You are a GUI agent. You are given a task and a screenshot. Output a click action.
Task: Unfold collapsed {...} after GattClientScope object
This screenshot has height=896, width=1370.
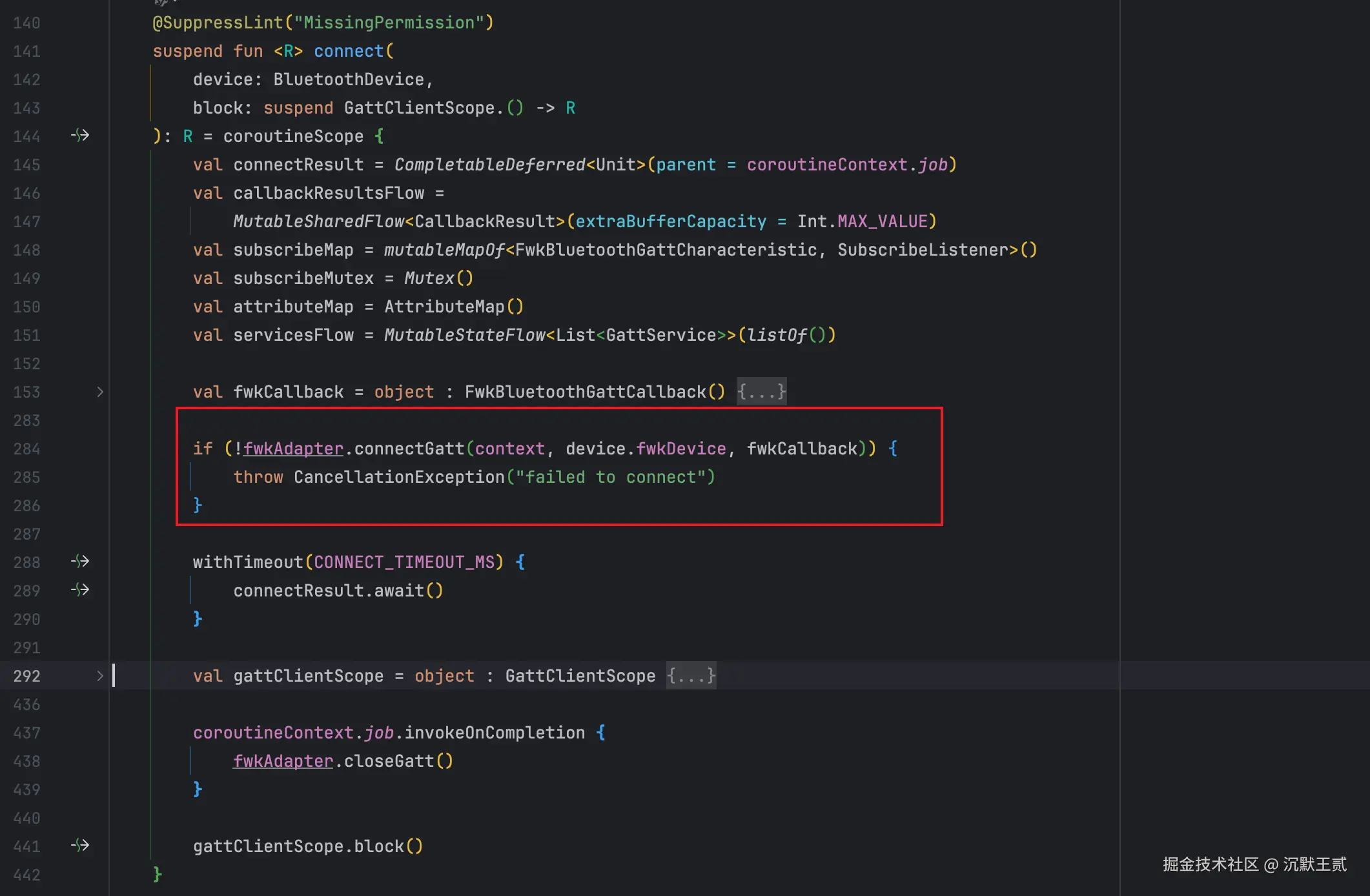(x=691, y=676)
